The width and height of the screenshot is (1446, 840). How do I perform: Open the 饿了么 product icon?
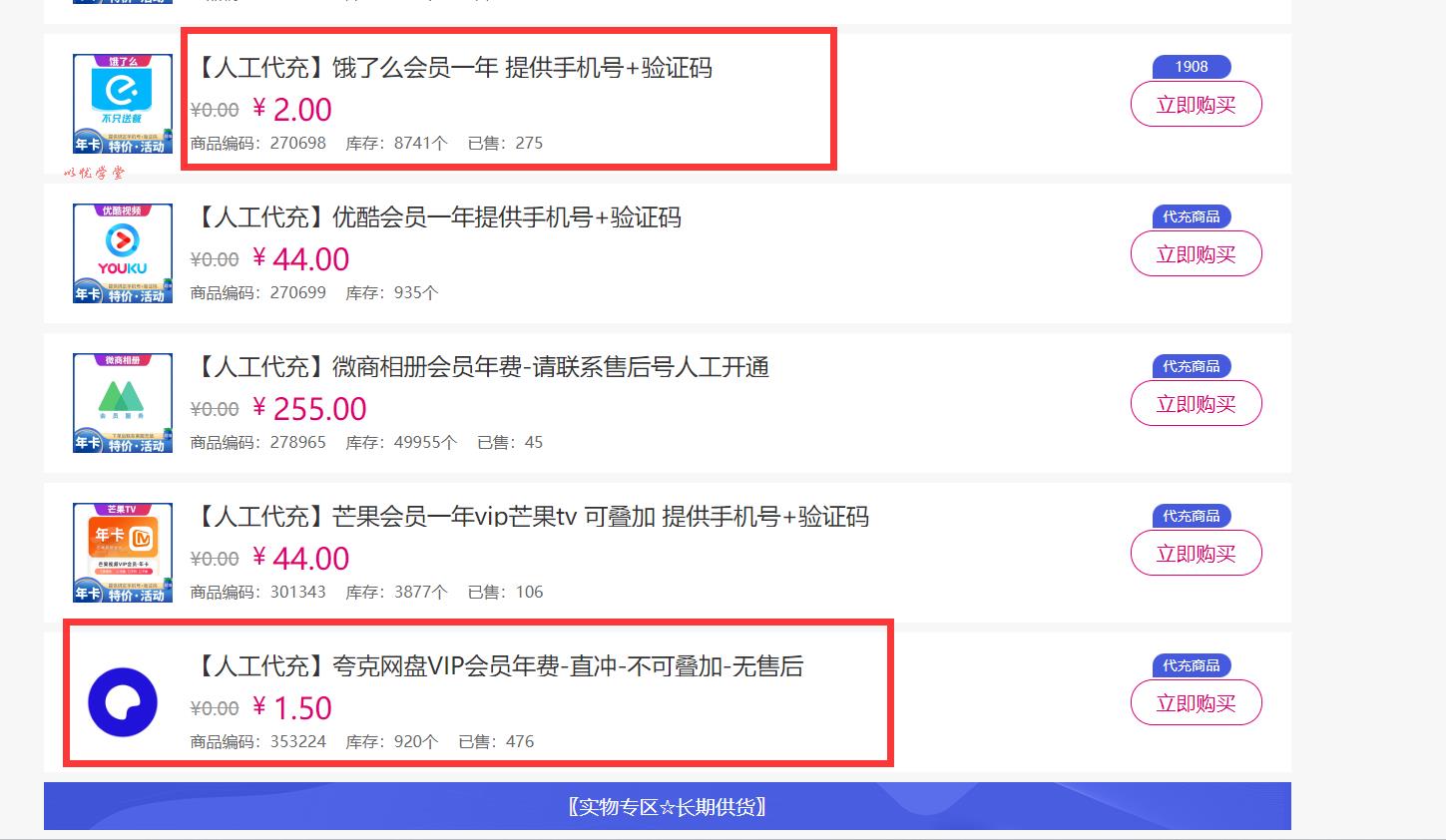123,104
